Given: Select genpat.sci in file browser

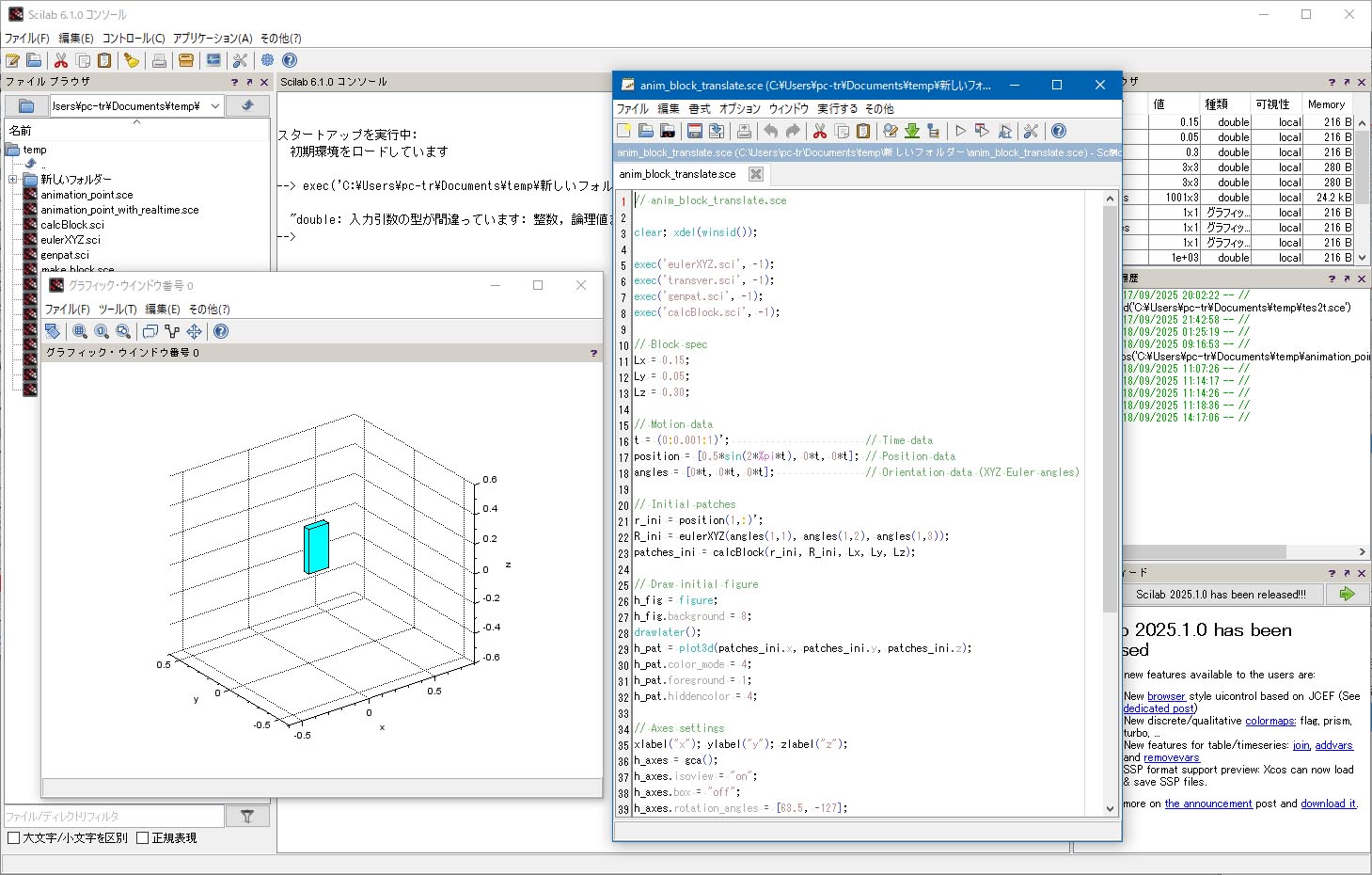Looking at the screenshot, I should (65, 255).
